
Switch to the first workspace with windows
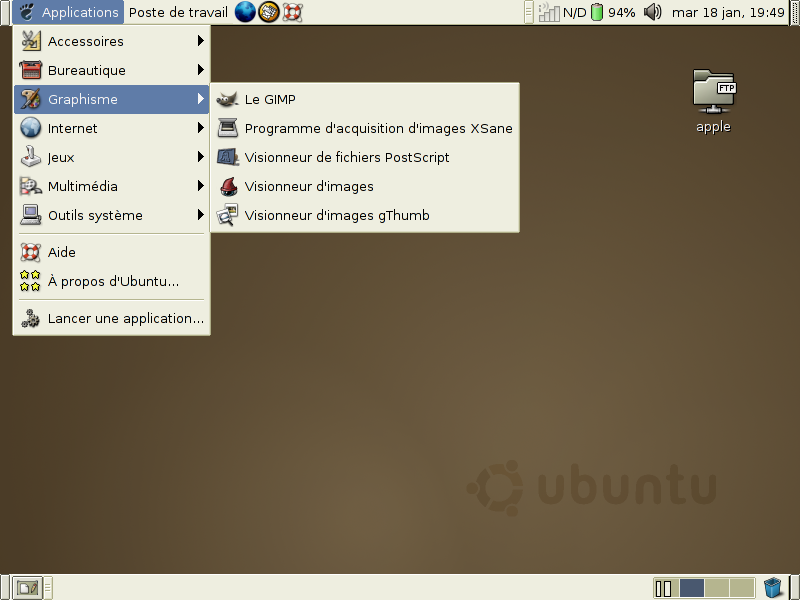point(666,588)
